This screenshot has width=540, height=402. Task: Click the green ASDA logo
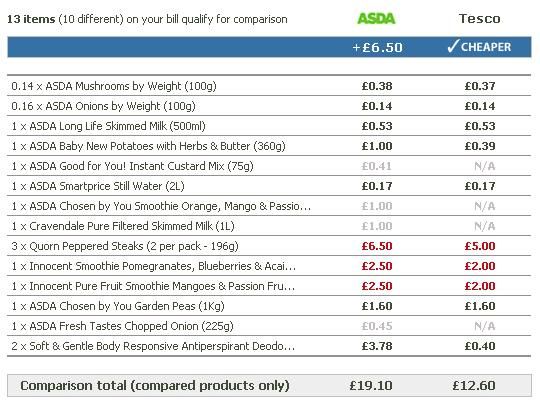coord(376,19)
